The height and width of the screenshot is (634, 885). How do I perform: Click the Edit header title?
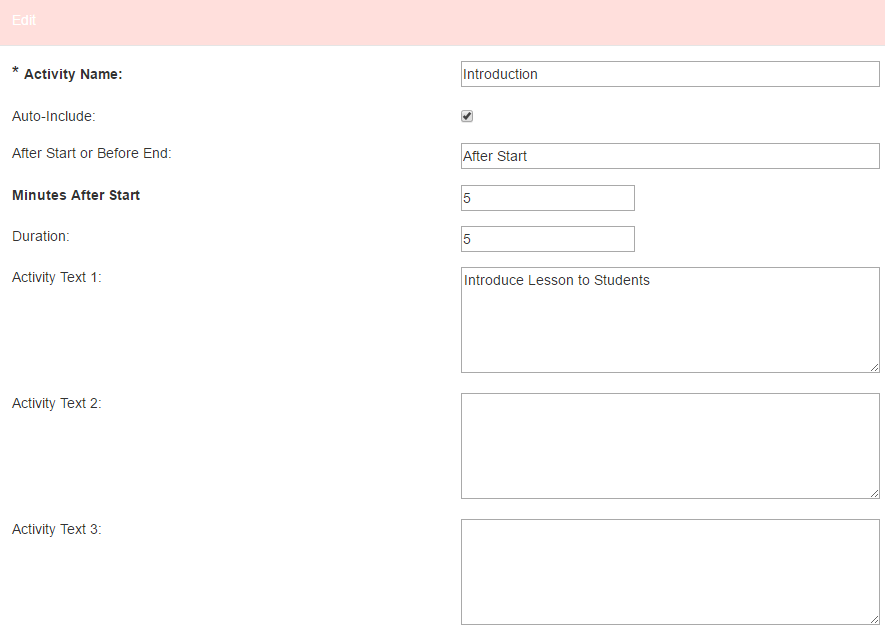point(24,20)
